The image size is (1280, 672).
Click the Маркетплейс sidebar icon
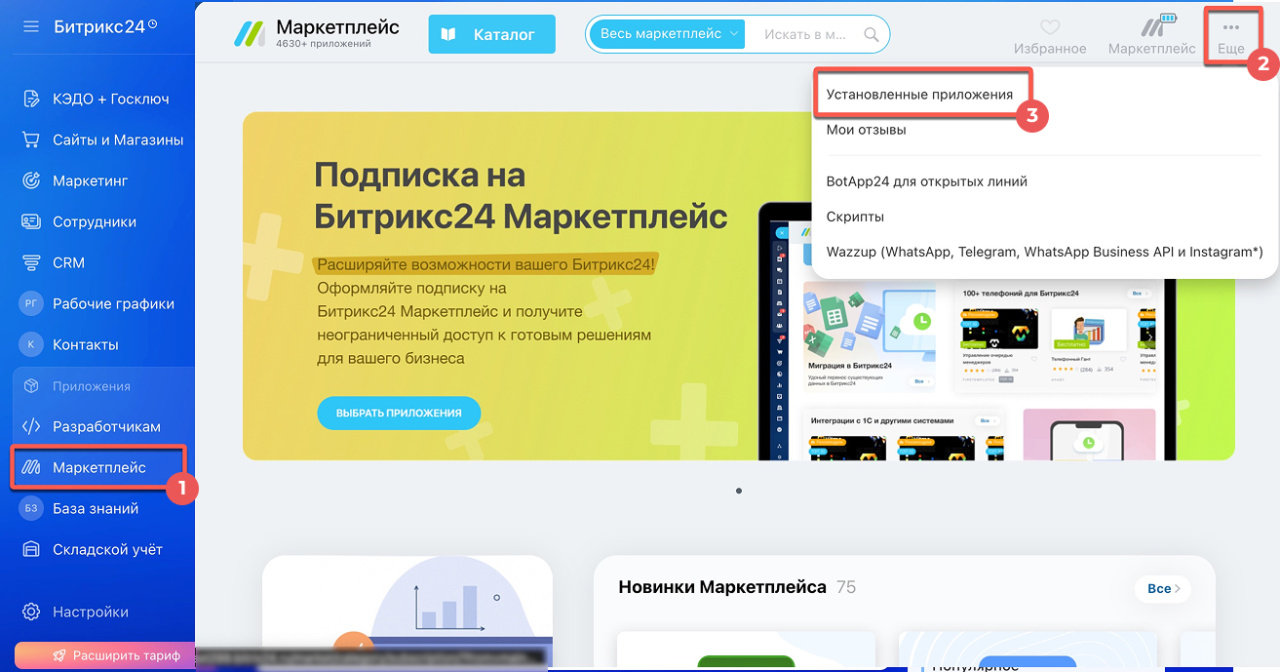point(31,468)
